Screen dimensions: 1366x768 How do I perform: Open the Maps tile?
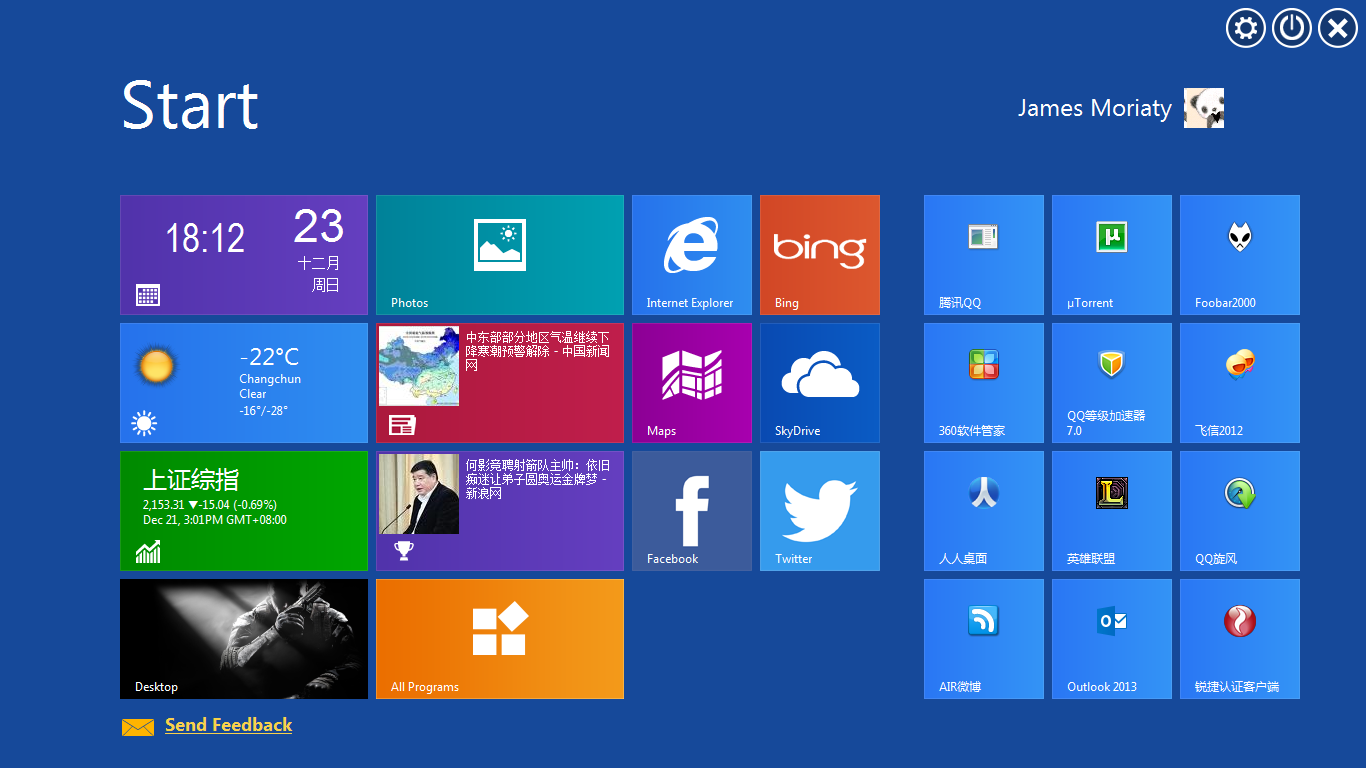[x=692, y=383]
